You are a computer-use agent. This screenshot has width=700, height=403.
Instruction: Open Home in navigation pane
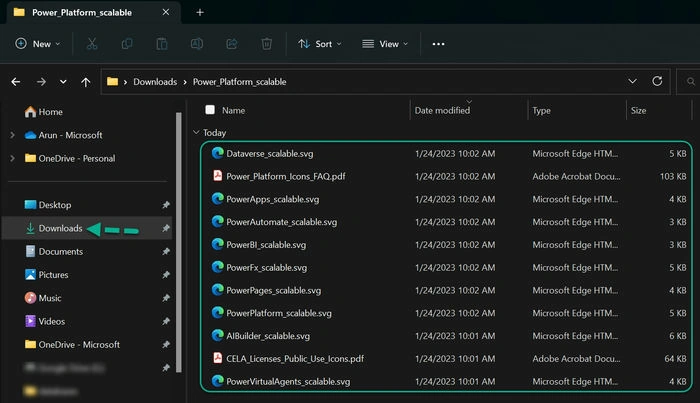pos(44,112)
